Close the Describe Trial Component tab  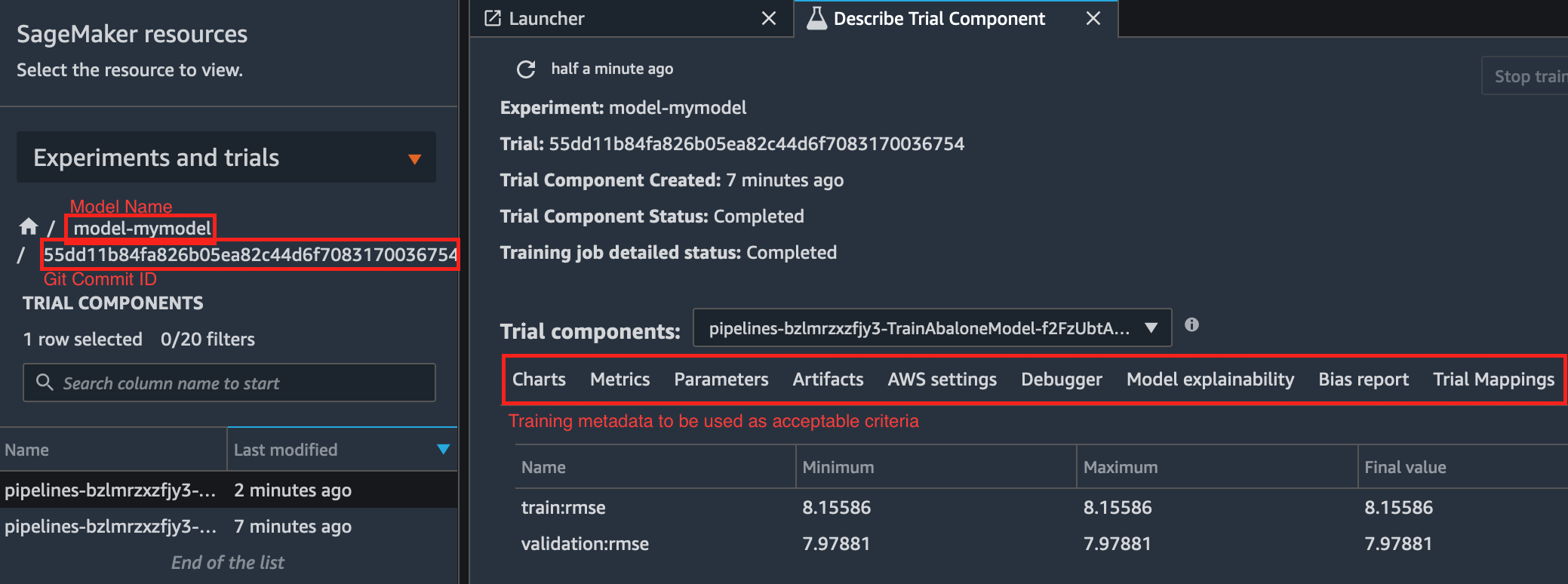tap(1093, 18)
